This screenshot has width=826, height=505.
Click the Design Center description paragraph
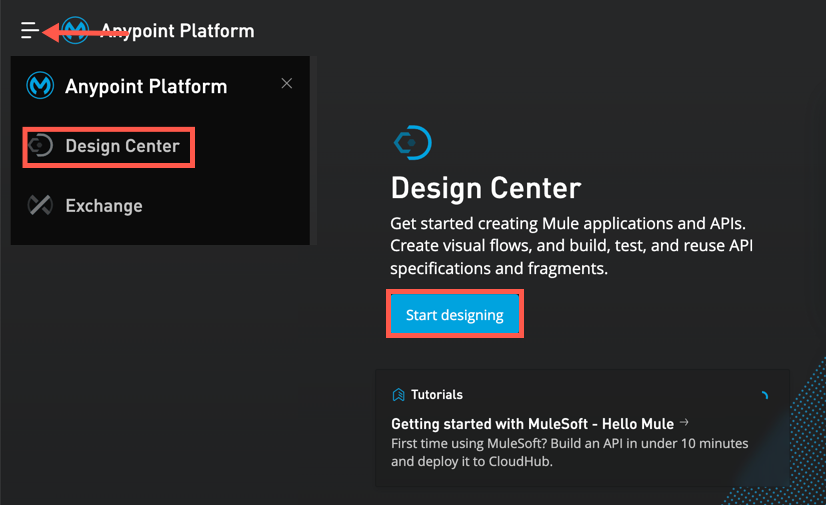point(572,246)
